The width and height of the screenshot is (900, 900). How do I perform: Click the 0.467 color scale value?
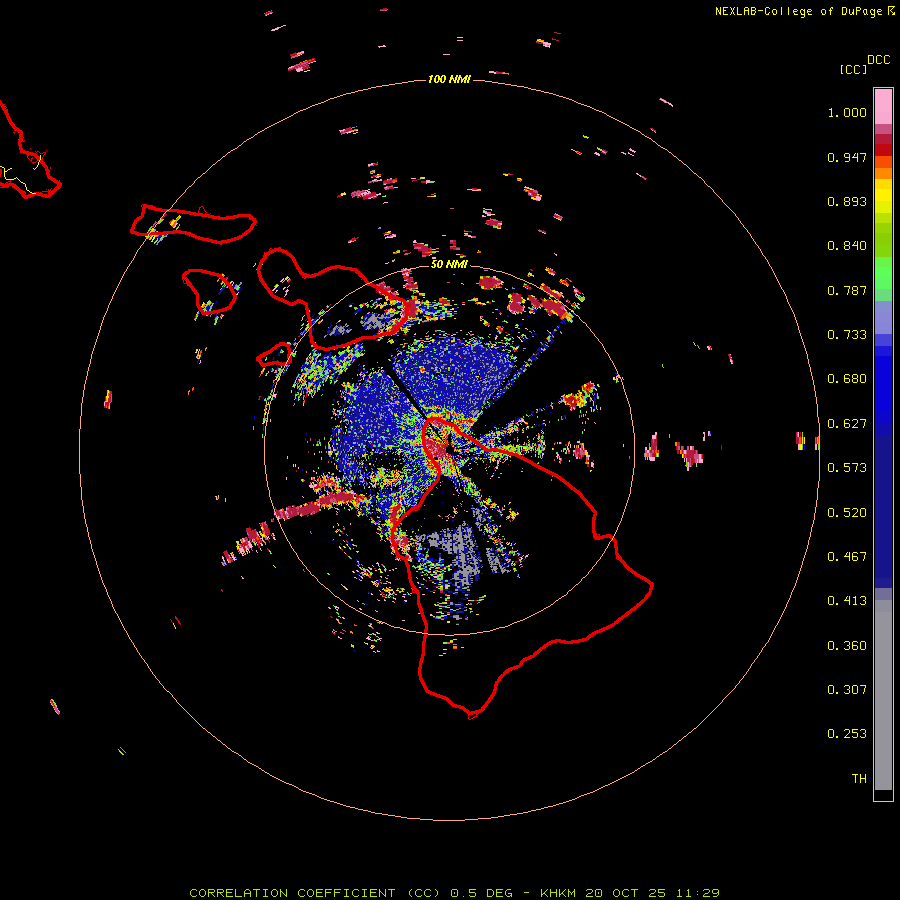847,557
